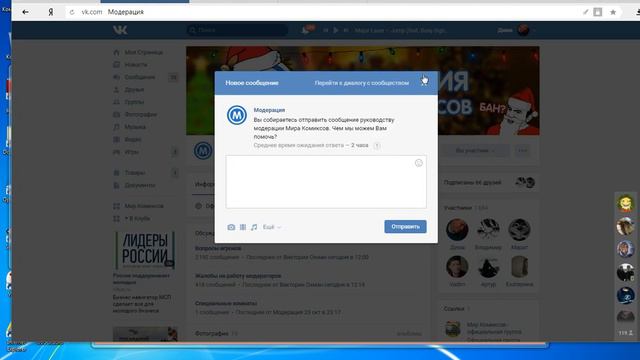Image resolution: width=640 pixels, height=360 pixels.
Task: Expand the profile menu arrow near Дима
Action: point(533,30)
